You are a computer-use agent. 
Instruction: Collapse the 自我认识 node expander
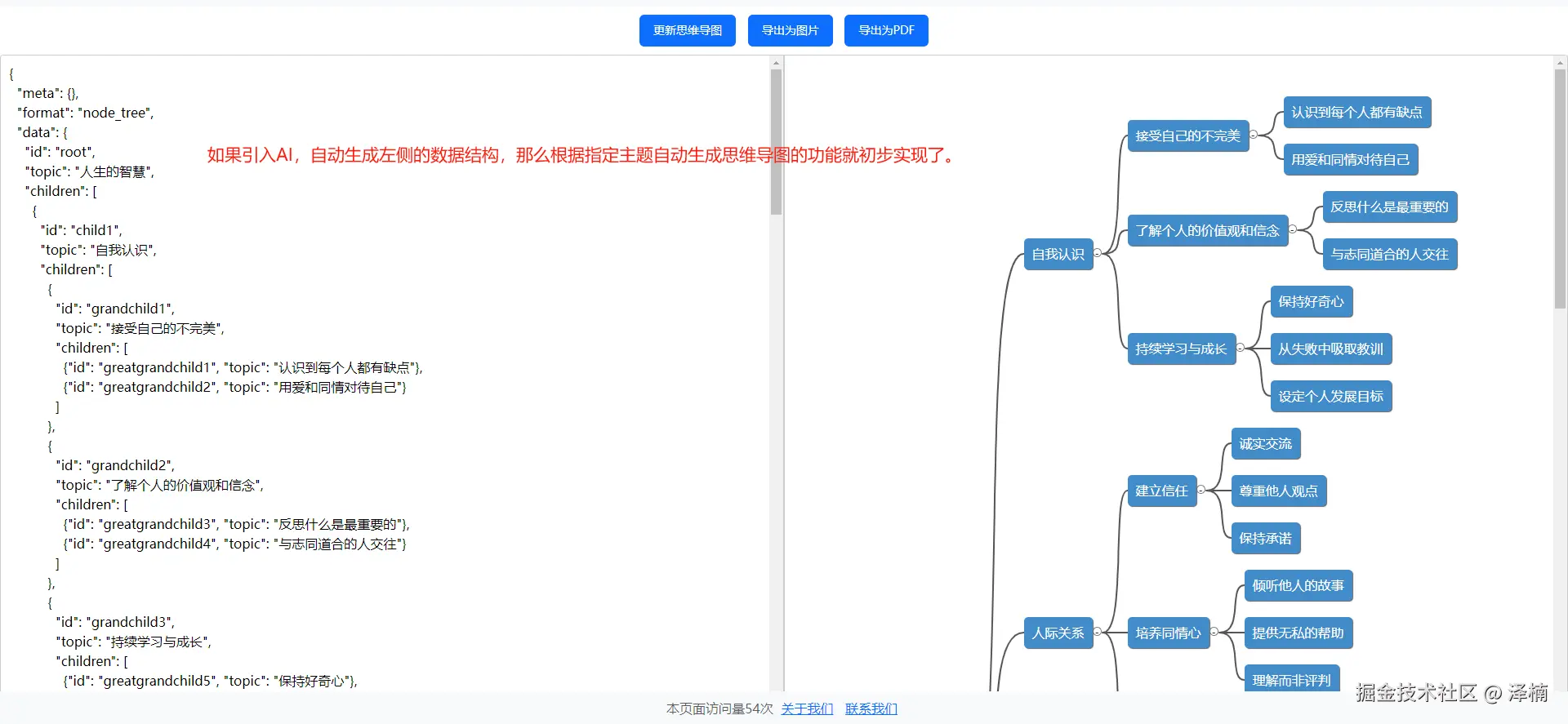pyautogui.click(x=1098, y=253)
